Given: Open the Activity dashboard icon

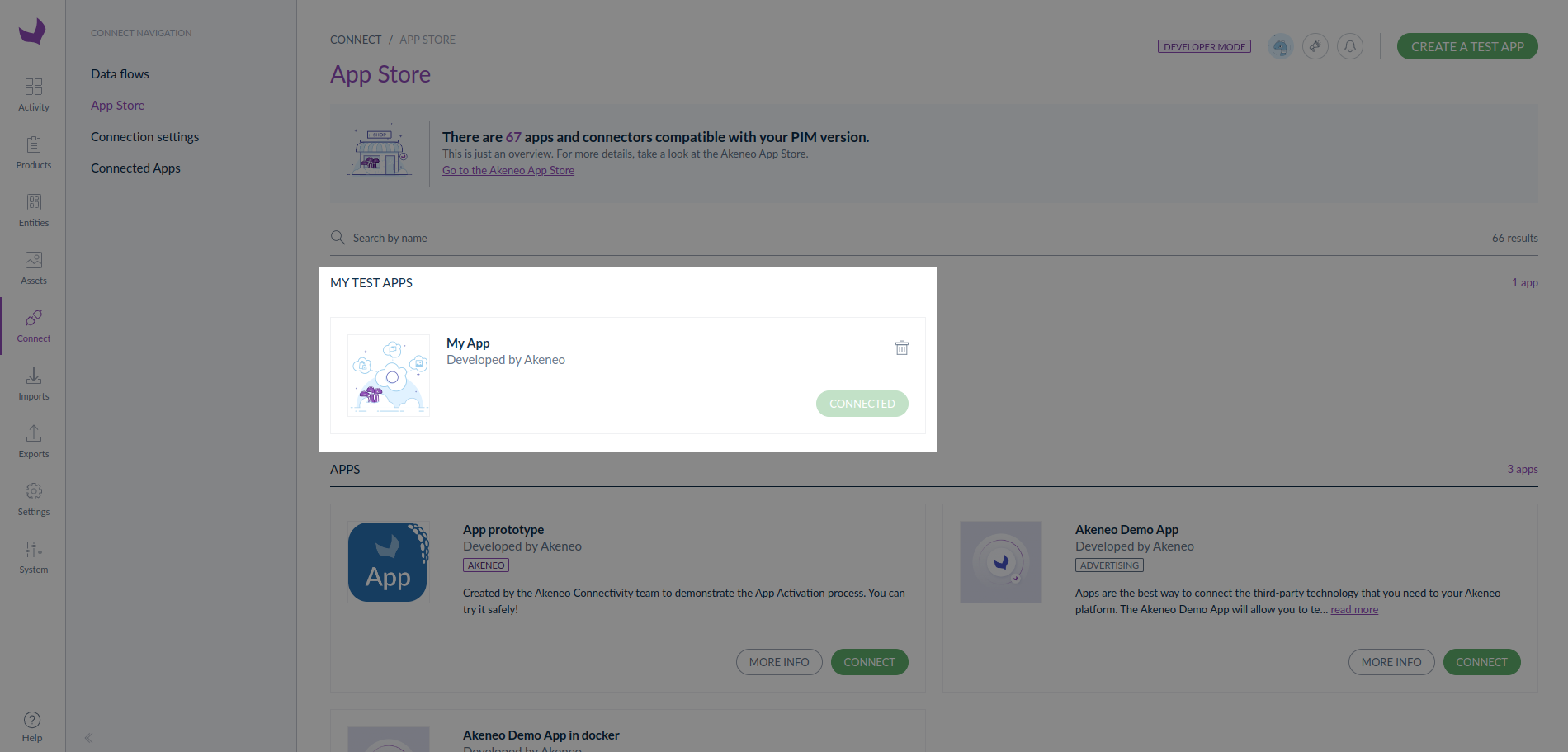Looking at the screenshot, I should coord(33,87).
